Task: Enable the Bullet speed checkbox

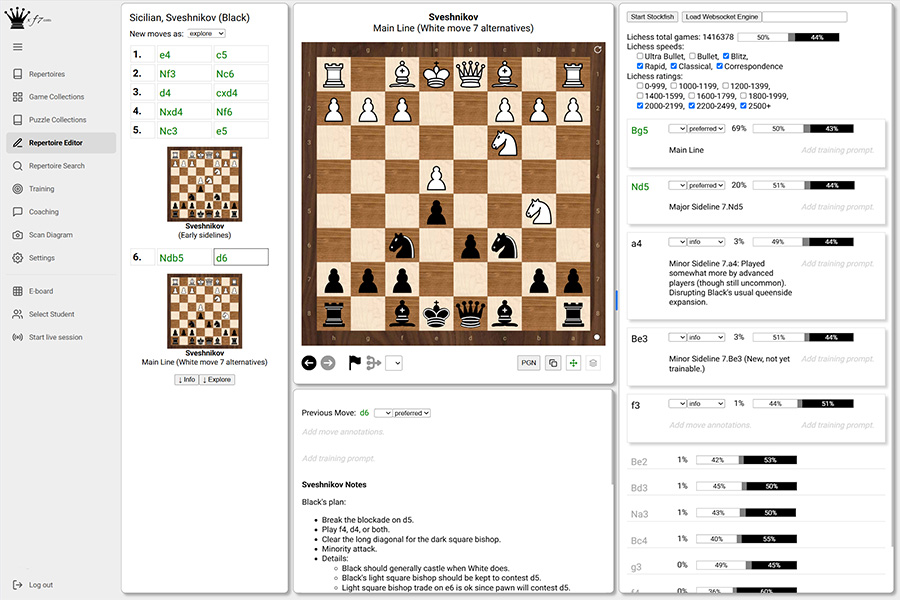Action: click(x=692, y=56)
